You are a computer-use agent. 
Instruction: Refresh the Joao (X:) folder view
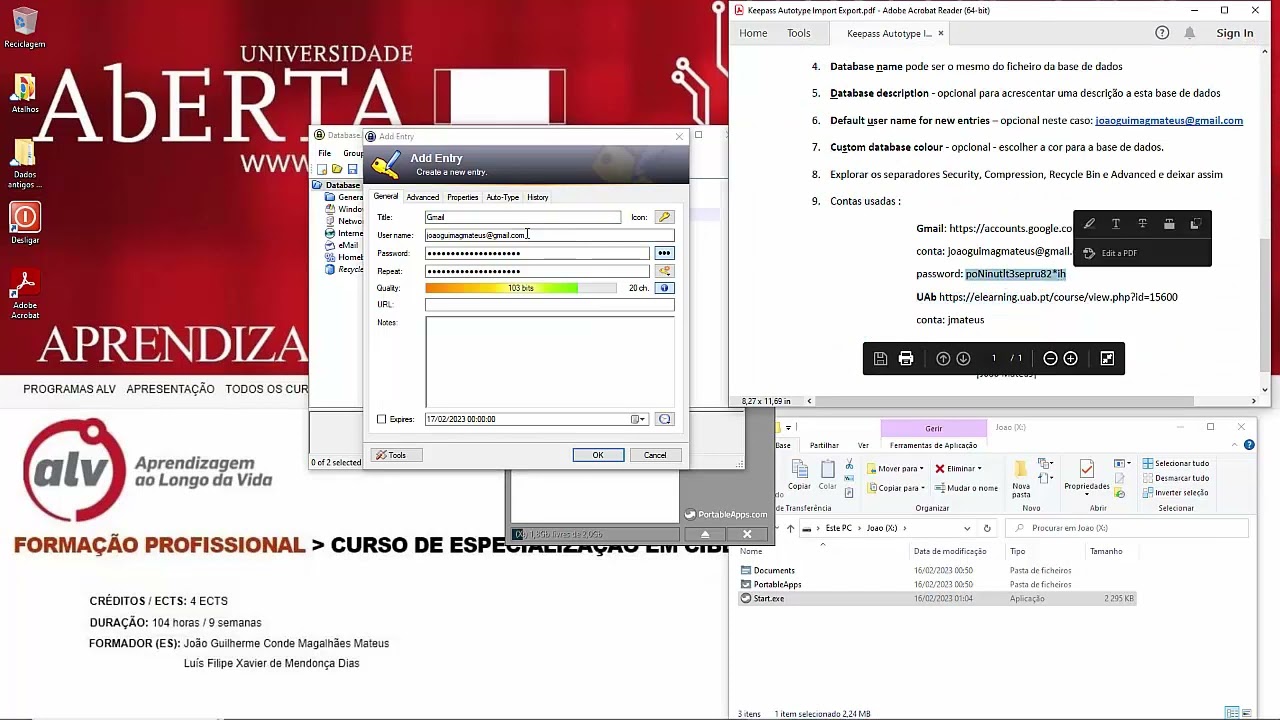(x=987, y=528)
